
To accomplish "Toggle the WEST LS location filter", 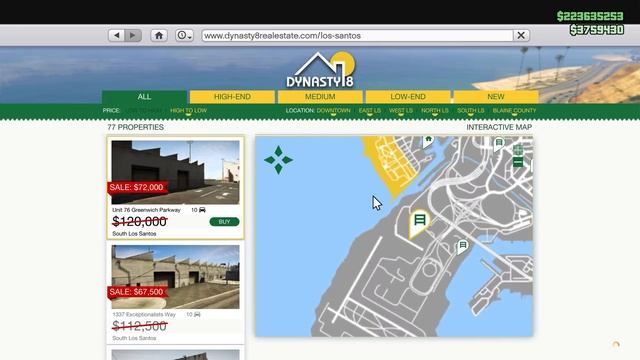I will (401, 111).
